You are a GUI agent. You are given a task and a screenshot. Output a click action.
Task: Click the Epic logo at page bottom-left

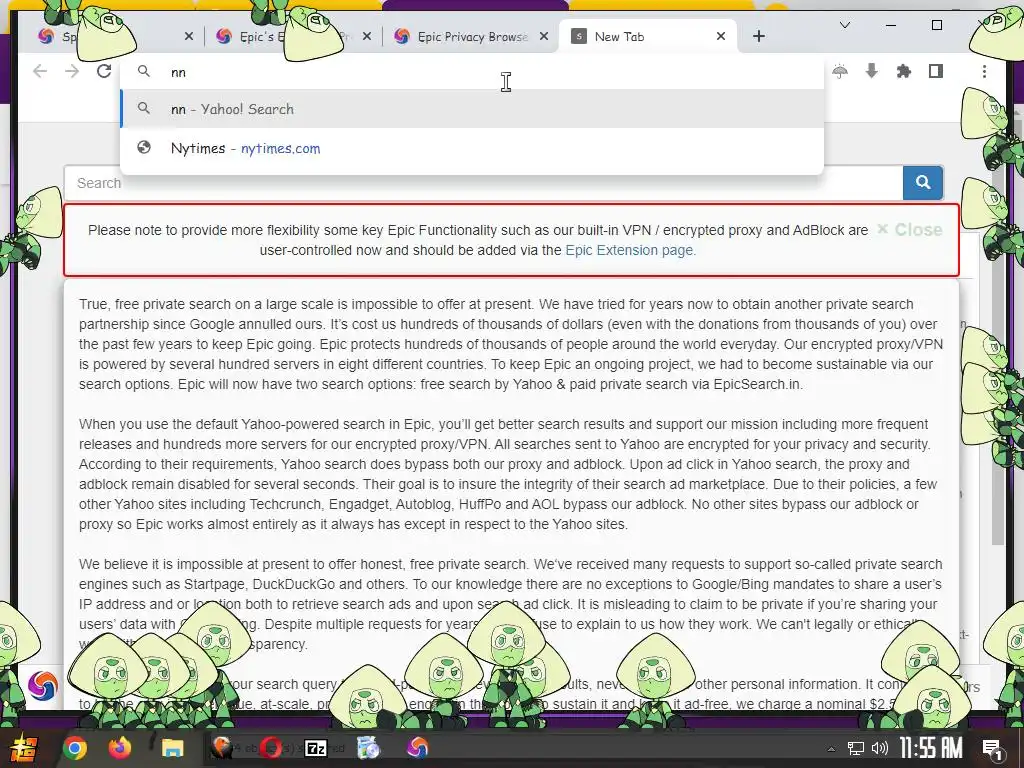coord(43,686)
